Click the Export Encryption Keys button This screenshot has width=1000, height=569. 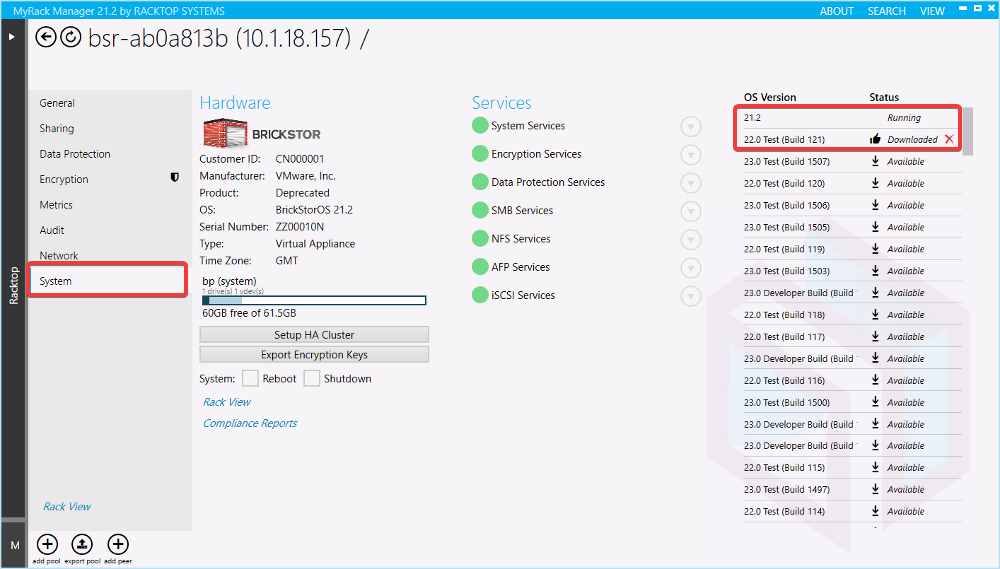tap(314, 354)
